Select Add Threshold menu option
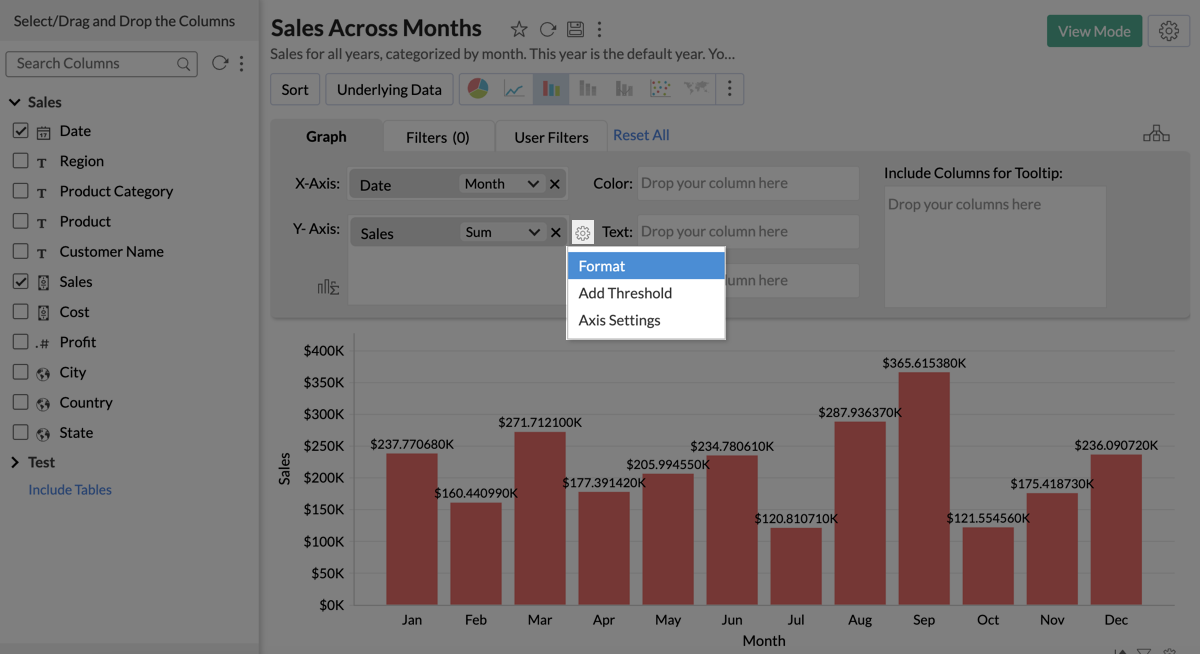 (x=625, y=293)
